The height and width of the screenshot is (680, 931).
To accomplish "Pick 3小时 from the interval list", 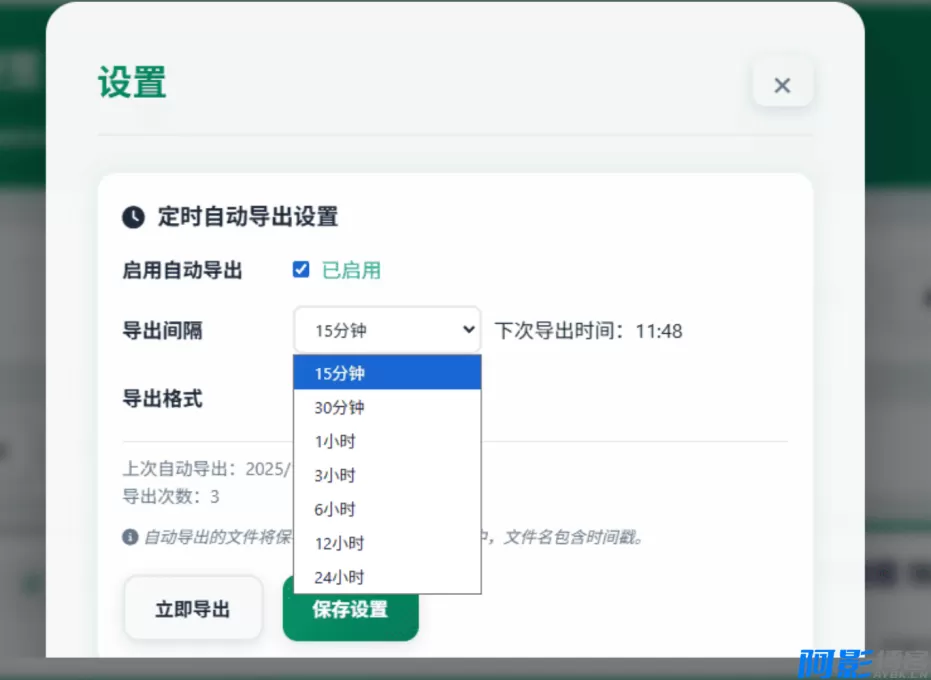I will point(387,475).
